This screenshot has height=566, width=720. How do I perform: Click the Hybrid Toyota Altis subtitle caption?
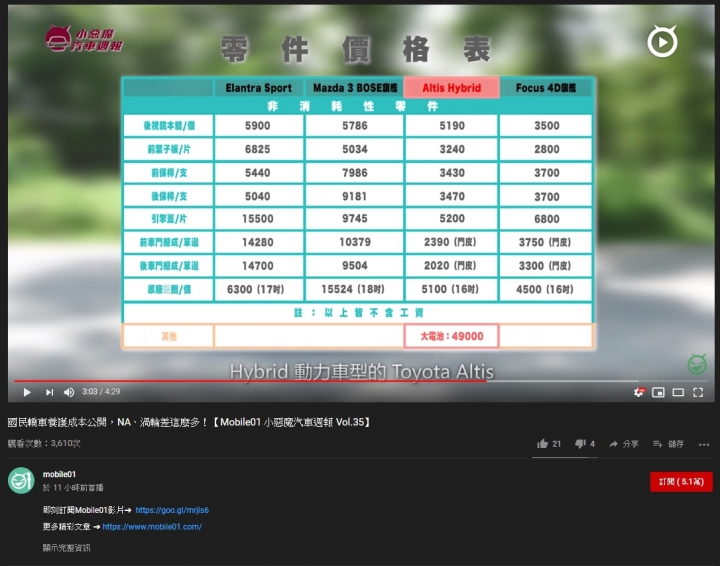(x=362, y=372)
